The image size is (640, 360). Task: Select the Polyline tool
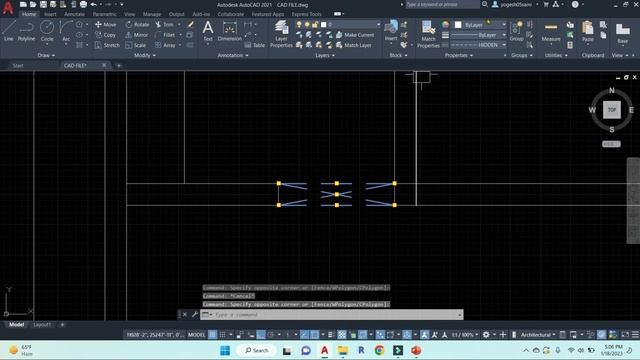pos(26,31)
